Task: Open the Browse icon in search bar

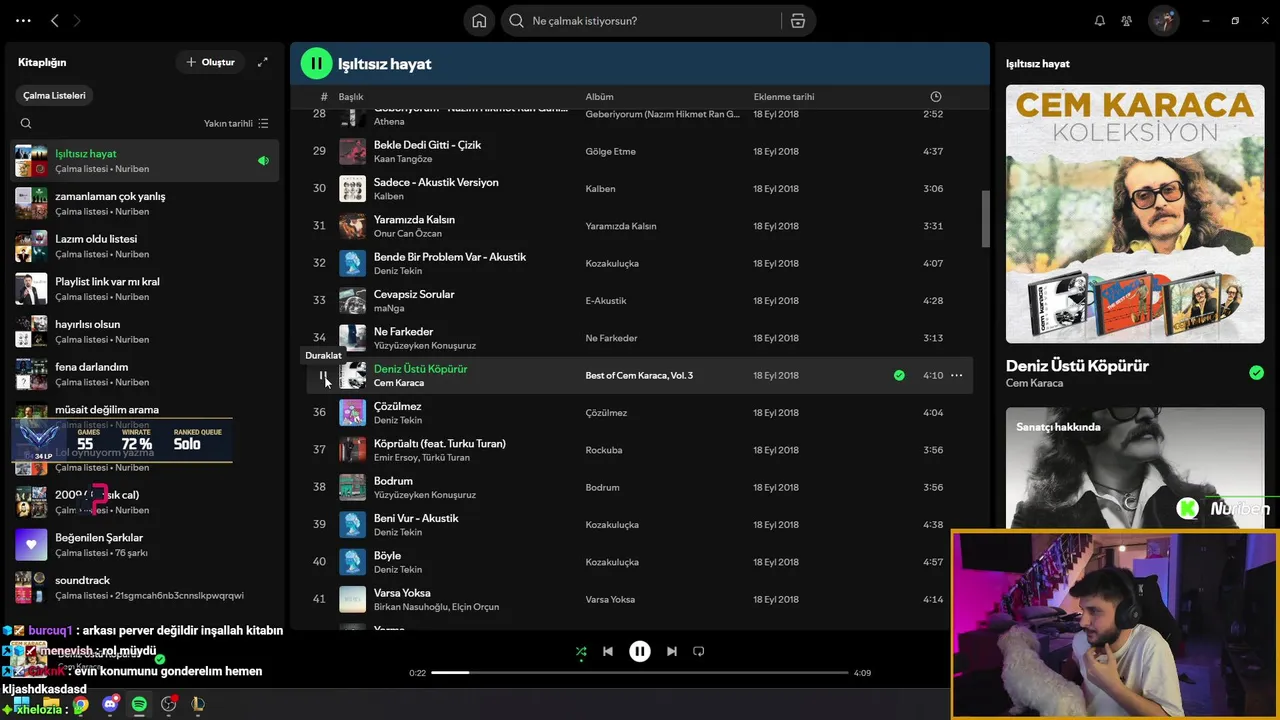Action: pos(797,21)
